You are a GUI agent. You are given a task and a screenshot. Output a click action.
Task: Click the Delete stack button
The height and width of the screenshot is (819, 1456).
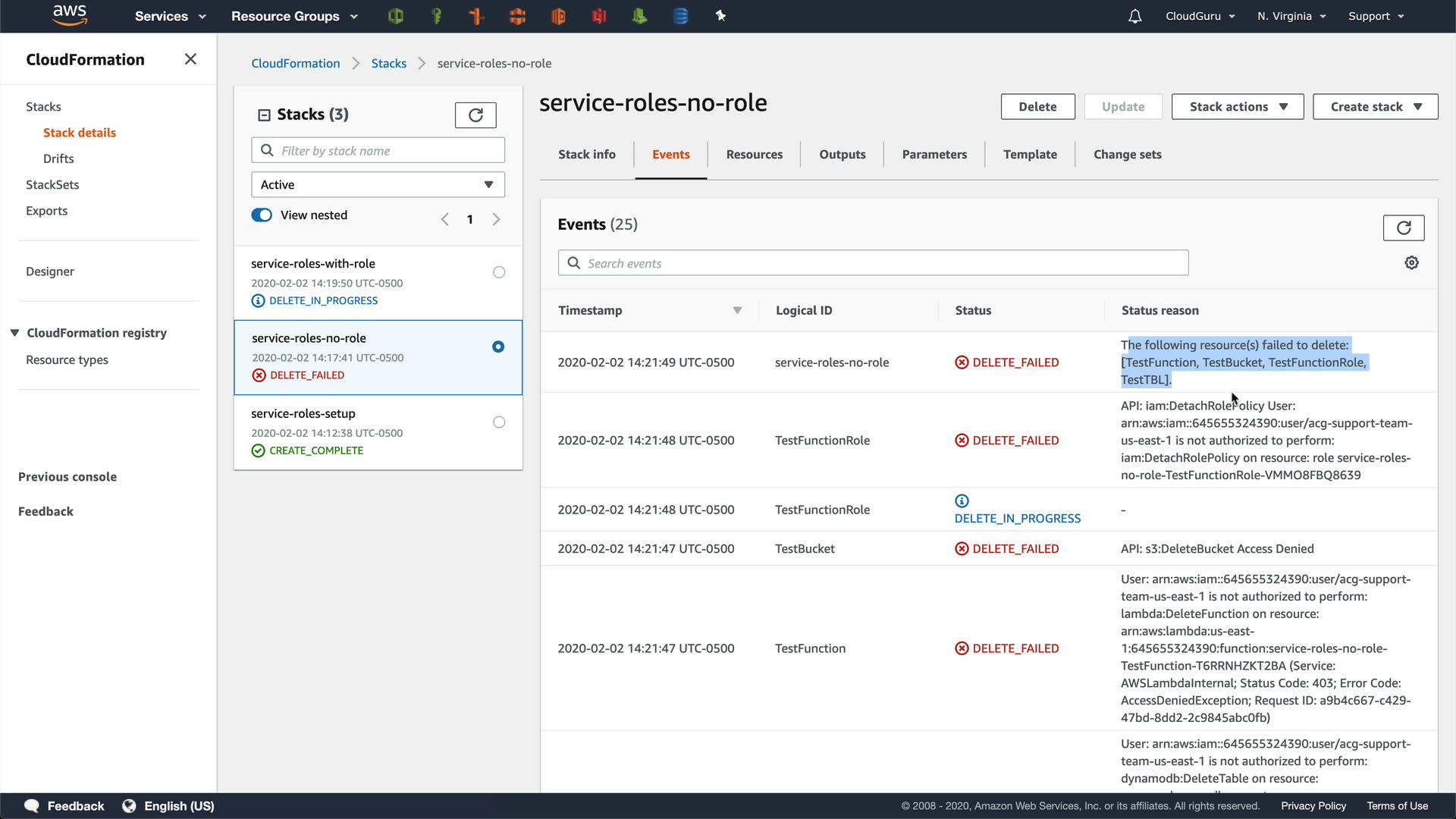(x=1037, y=107)
